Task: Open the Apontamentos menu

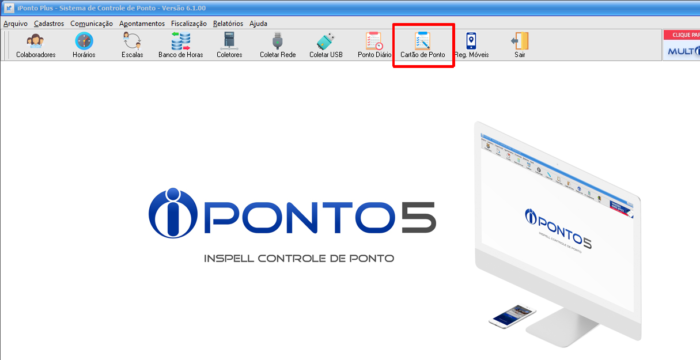Action: pos(142,24)
